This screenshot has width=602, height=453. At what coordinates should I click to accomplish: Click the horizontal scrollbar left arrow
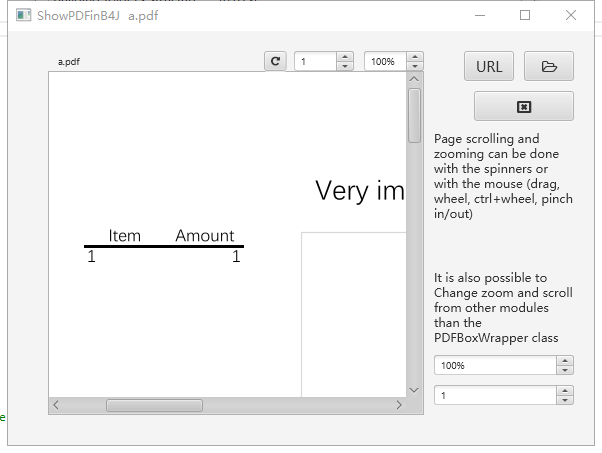[x=56, y=405]
